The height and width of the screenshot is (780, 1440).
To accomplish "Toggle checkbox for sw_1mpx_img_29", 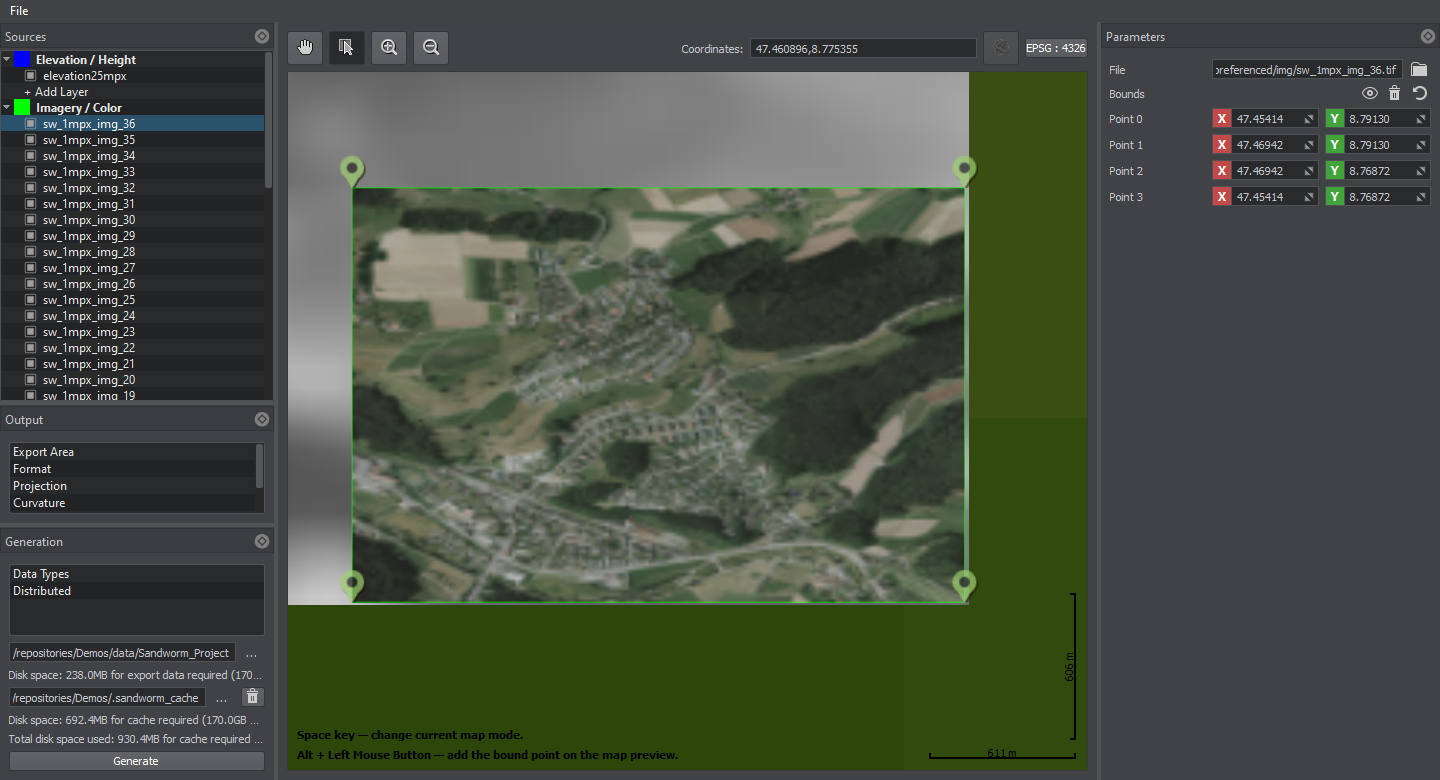I will [31, 236].
